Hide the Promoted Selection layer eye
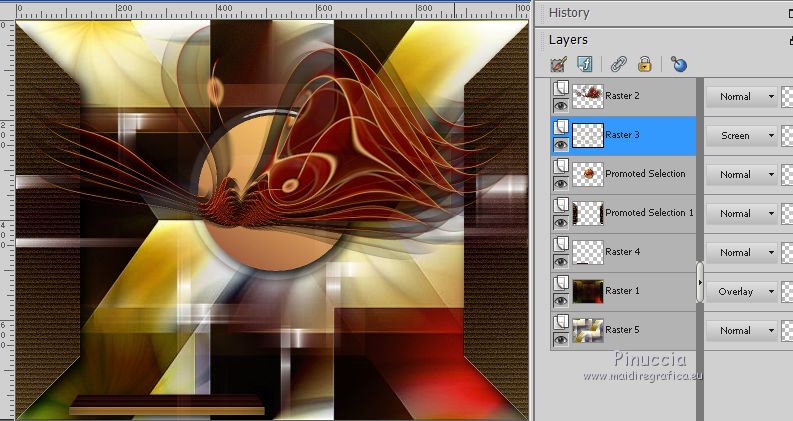This screenshot has height=421, width=793. (560, 184)
